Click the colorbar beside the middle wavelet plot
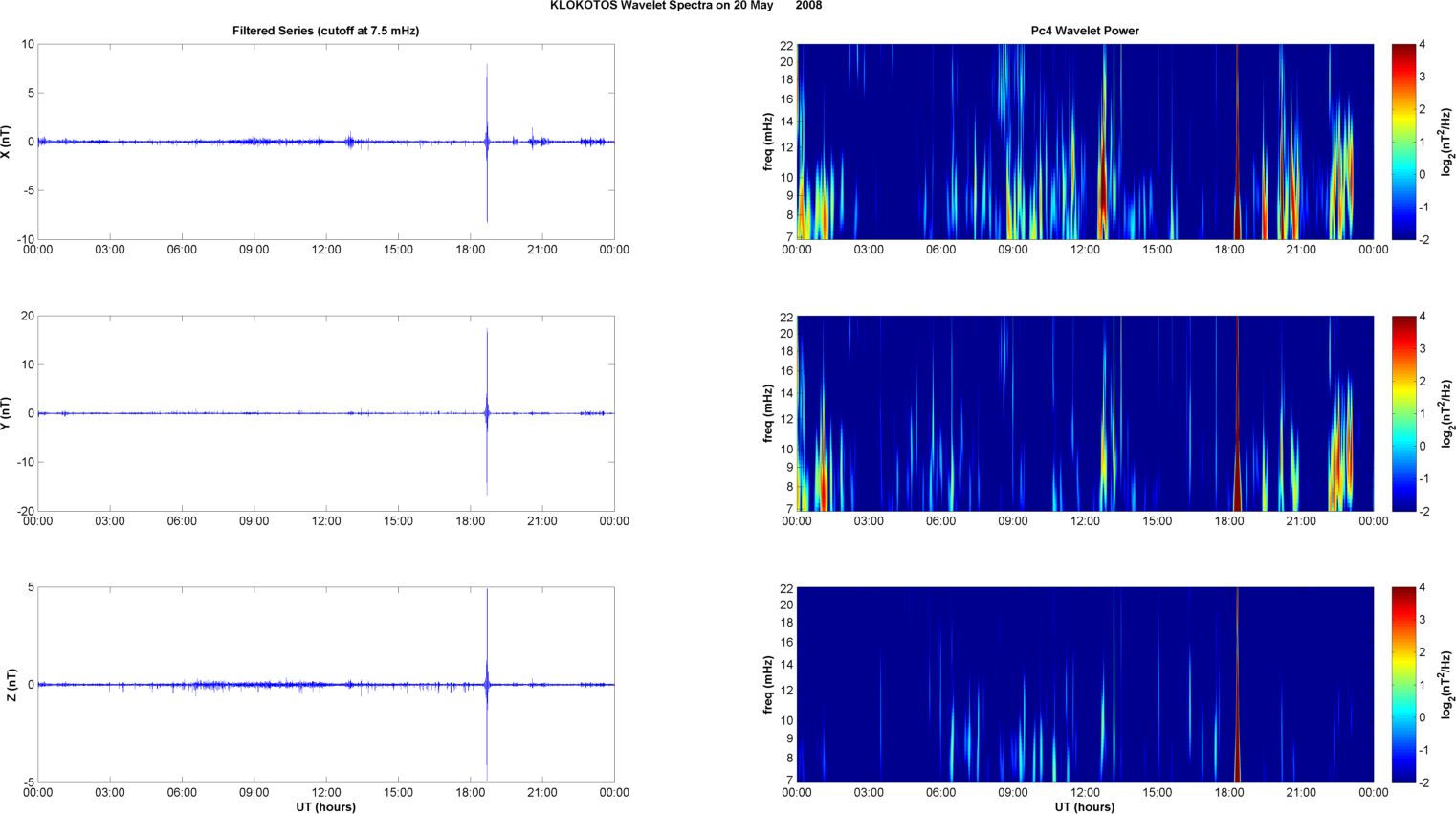Screen dimensions: 1456x814 click(x=1402, y=413)
